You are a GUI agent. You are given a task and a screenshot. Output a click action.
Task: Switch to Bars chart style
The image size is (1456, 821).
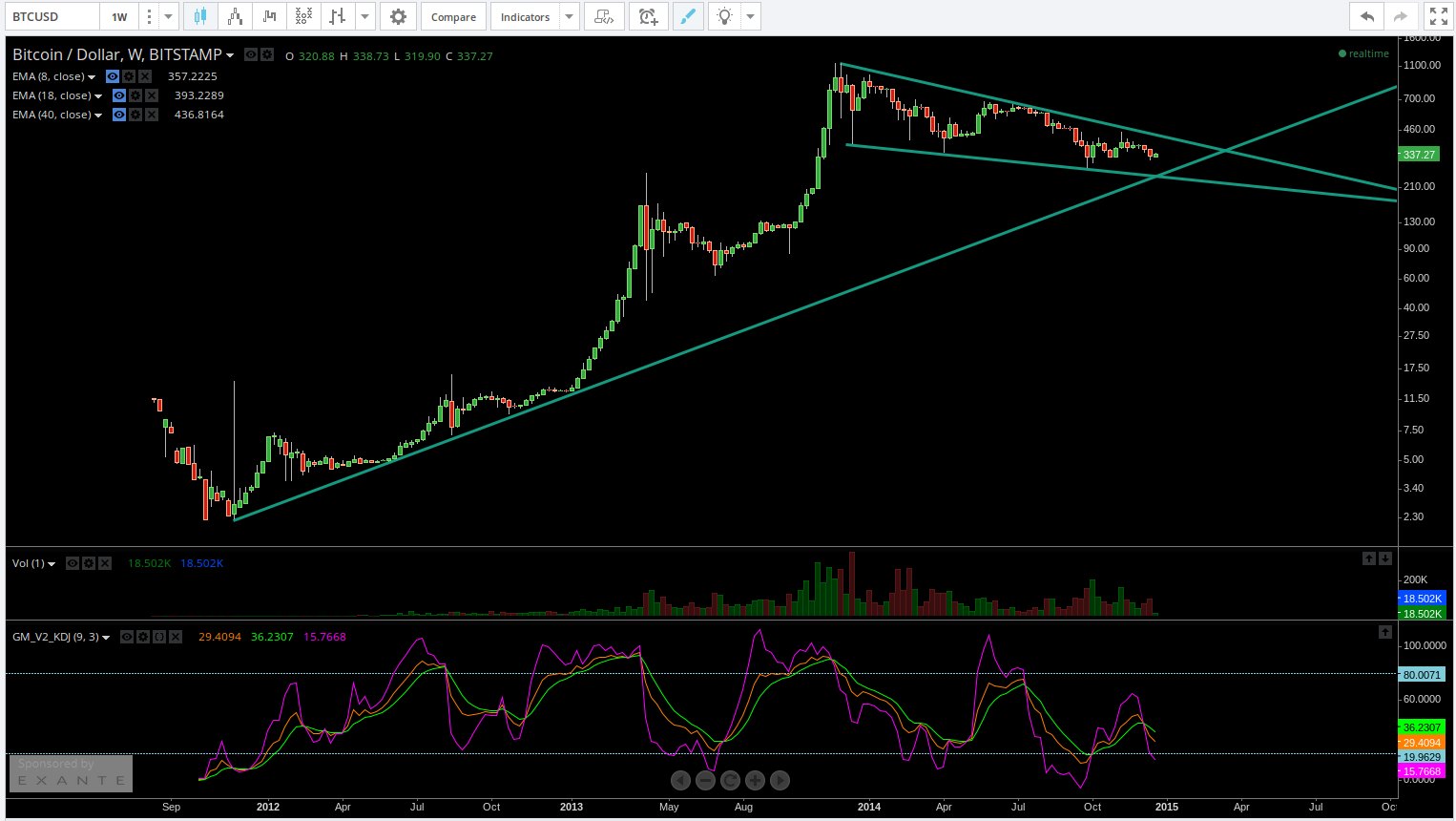click(x=337, y=16)
